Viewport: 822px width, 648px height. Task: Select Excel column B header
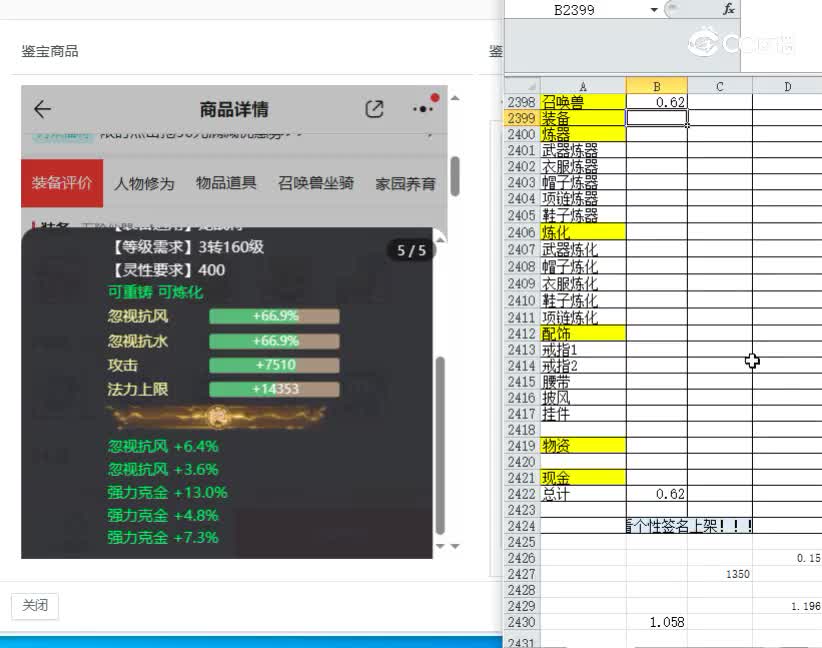(x=656, y=86)
